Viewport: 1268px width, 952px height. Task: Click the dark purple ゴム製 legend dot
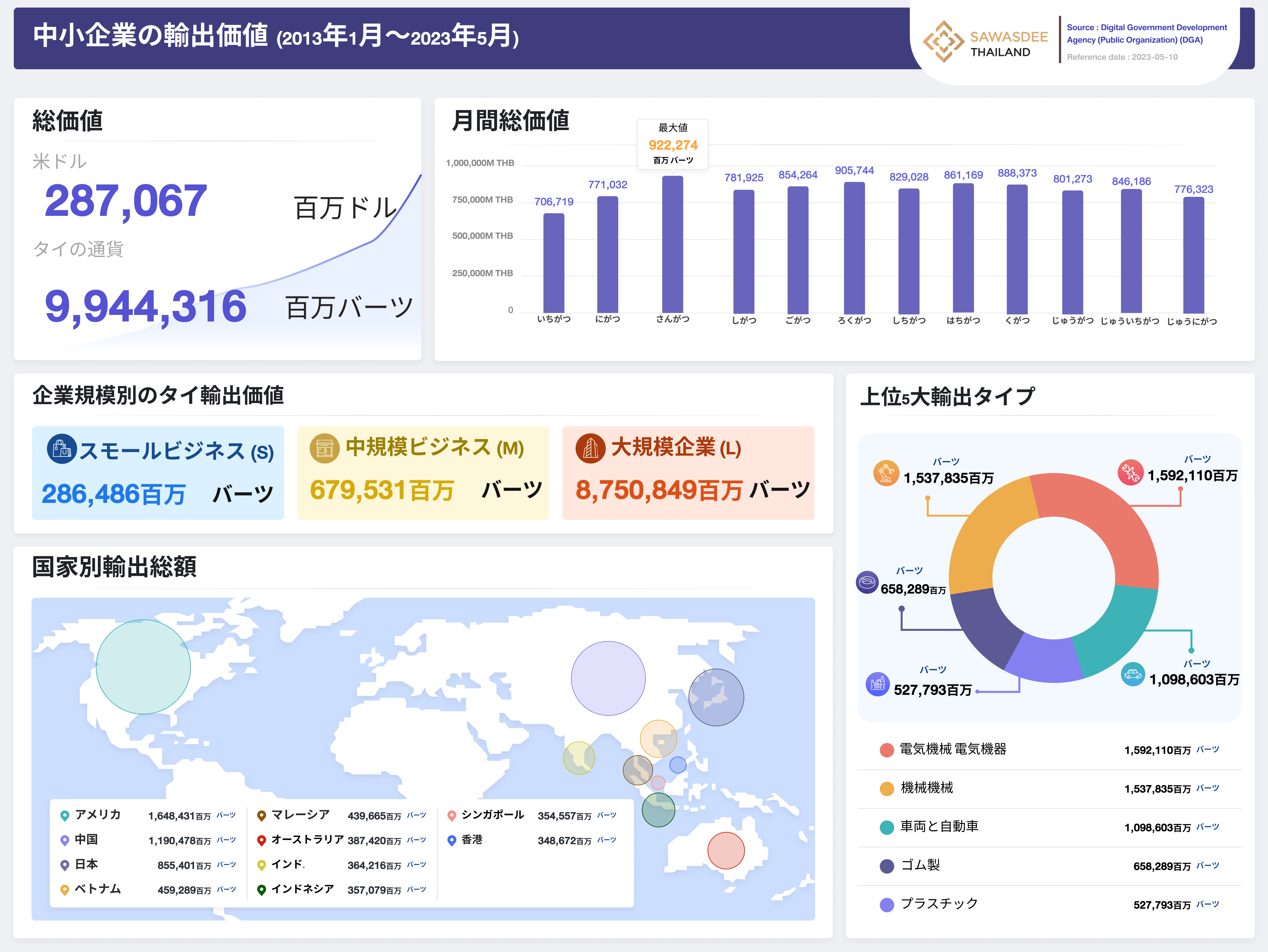coord(887,866)
